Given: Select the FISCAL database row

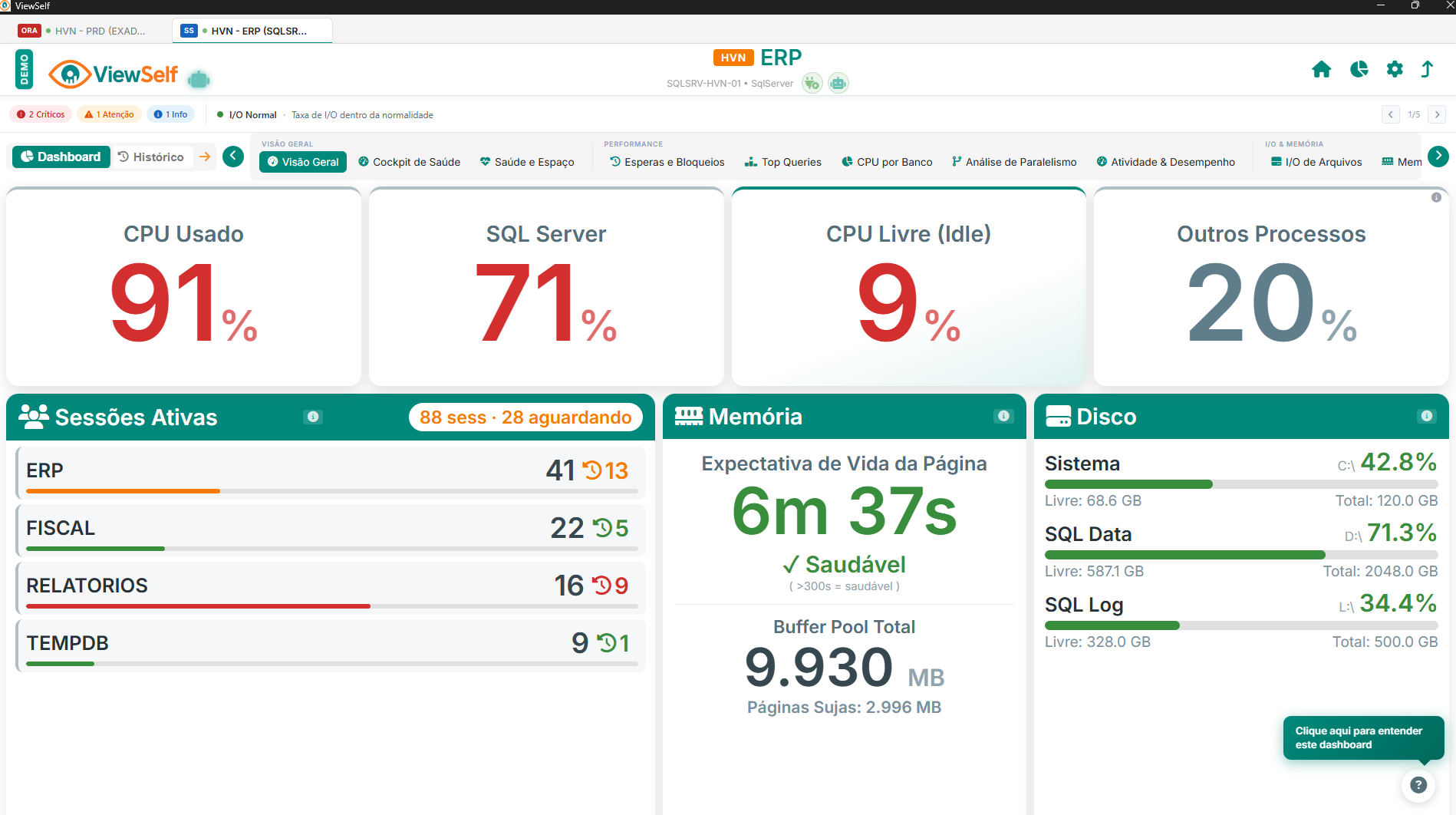Looking at the screenshot, I should coord(330,530).
